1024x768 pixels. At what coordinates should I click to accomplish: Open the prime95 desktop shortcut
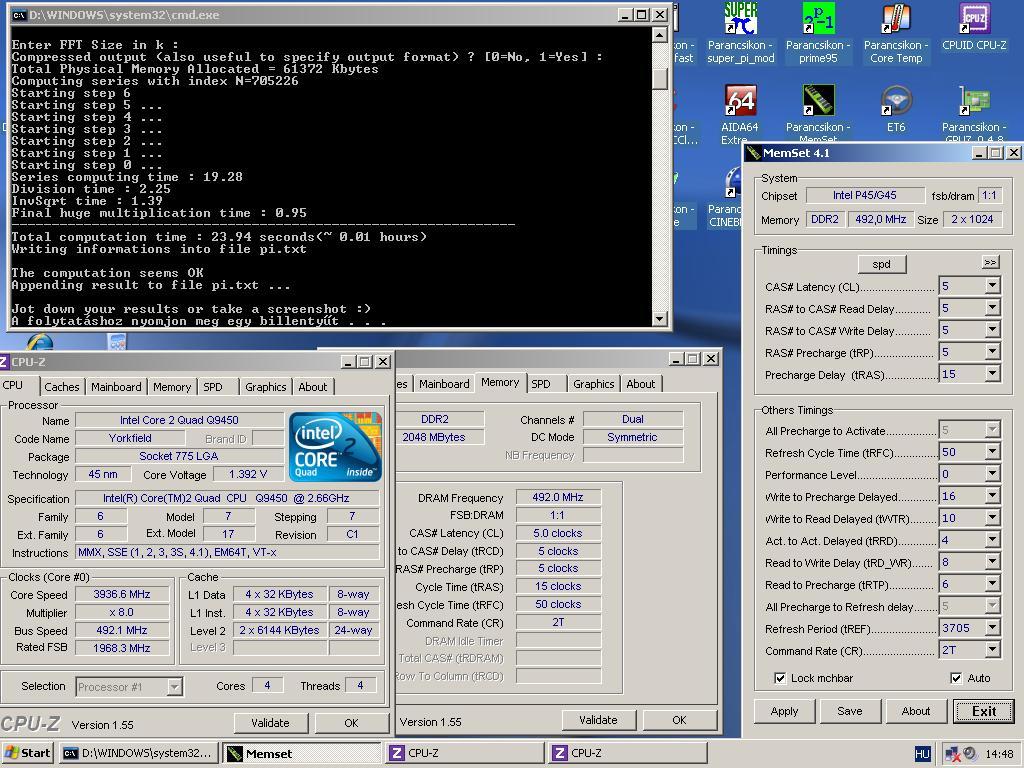818,33
